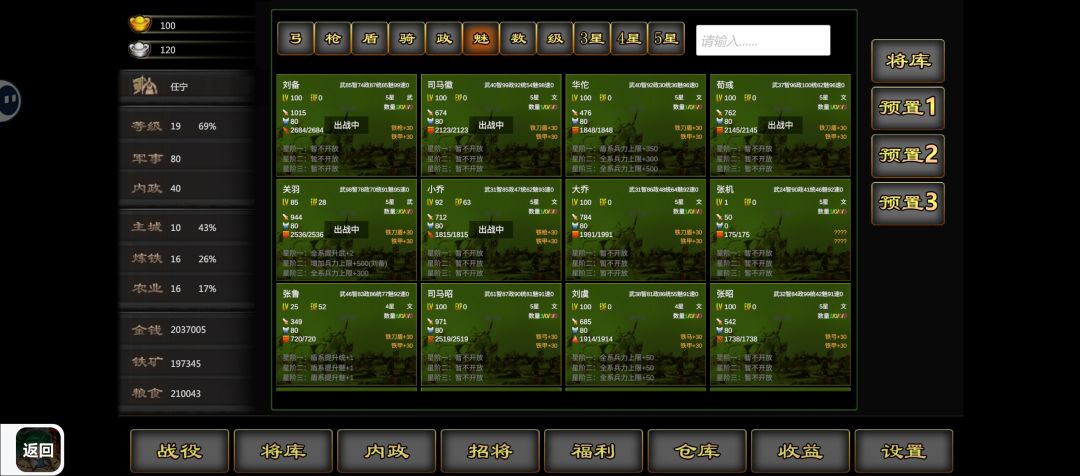Click the 任宁 player avatar icon
Viewport: 1080px width, 476px height.
click(145, 87)
